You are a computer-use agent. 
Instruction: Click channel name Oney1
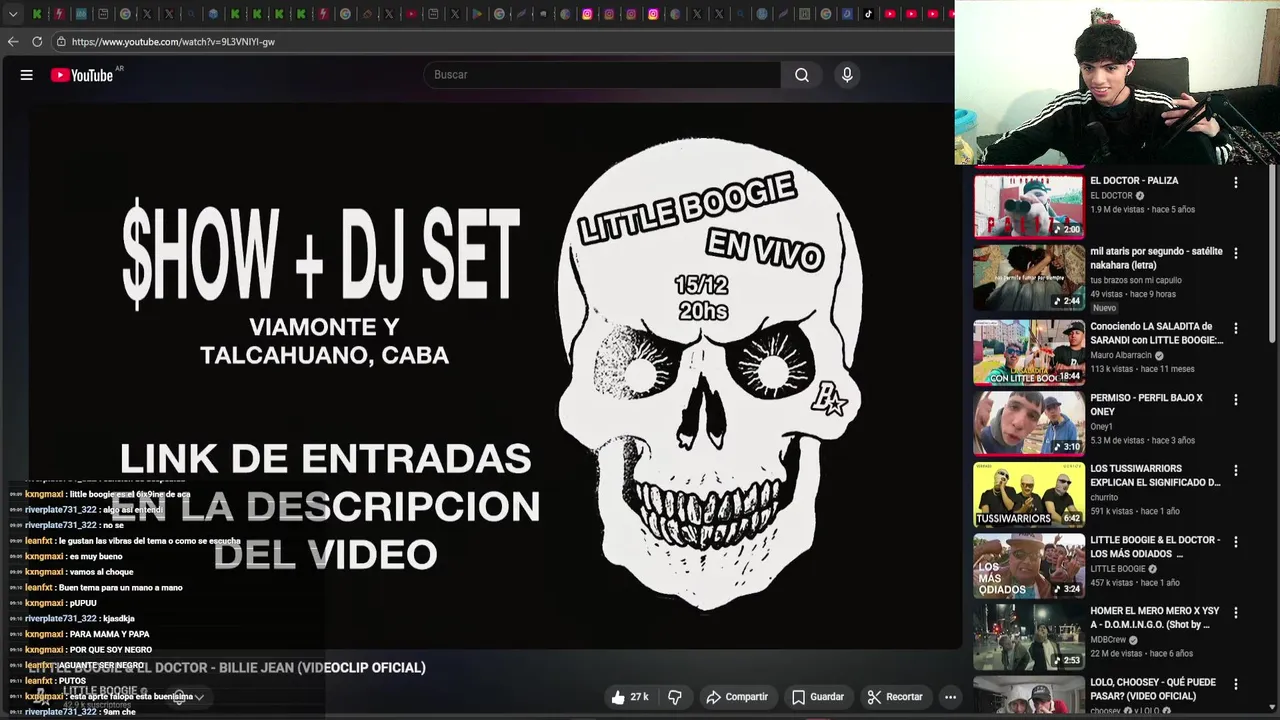(1102, 426)
